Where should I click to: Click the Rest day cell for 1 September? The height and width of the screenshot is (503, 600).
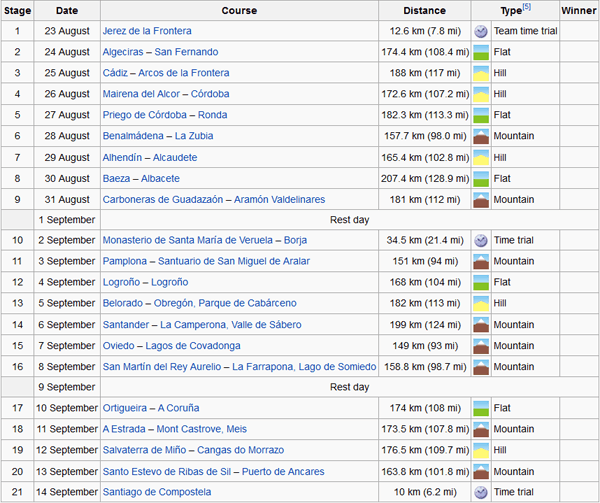349,220
